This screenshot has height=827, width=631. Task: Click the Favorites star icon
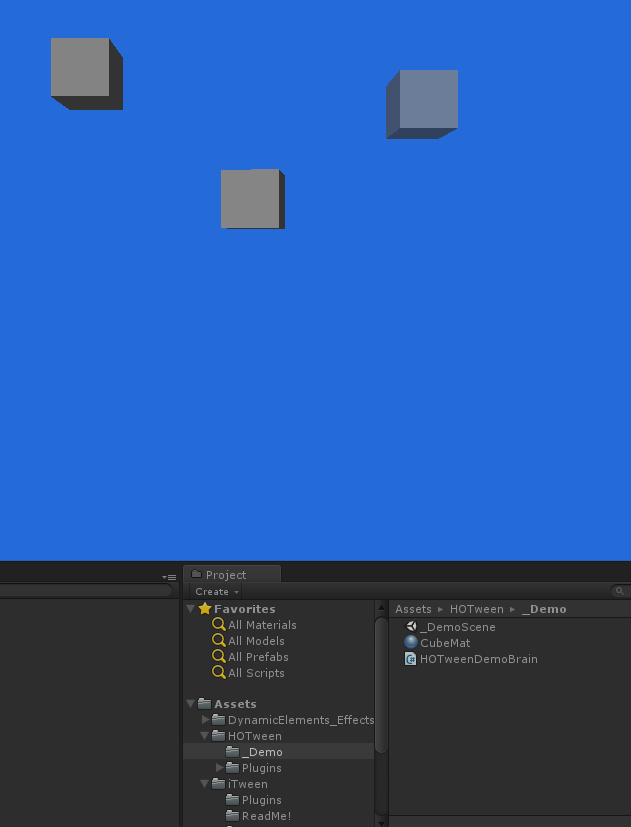point(205,609)
